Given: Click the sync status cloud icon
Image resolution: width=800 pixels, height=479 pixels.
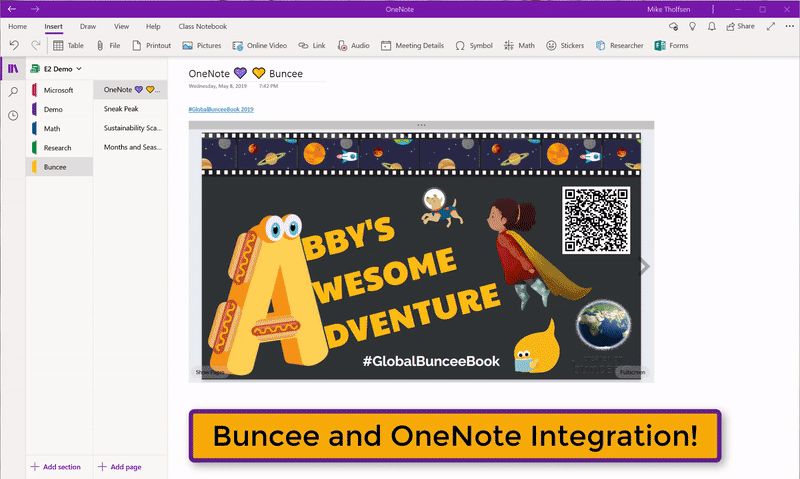Looking at the screenshot, I should pyautogui.click(x=673, y=26).
